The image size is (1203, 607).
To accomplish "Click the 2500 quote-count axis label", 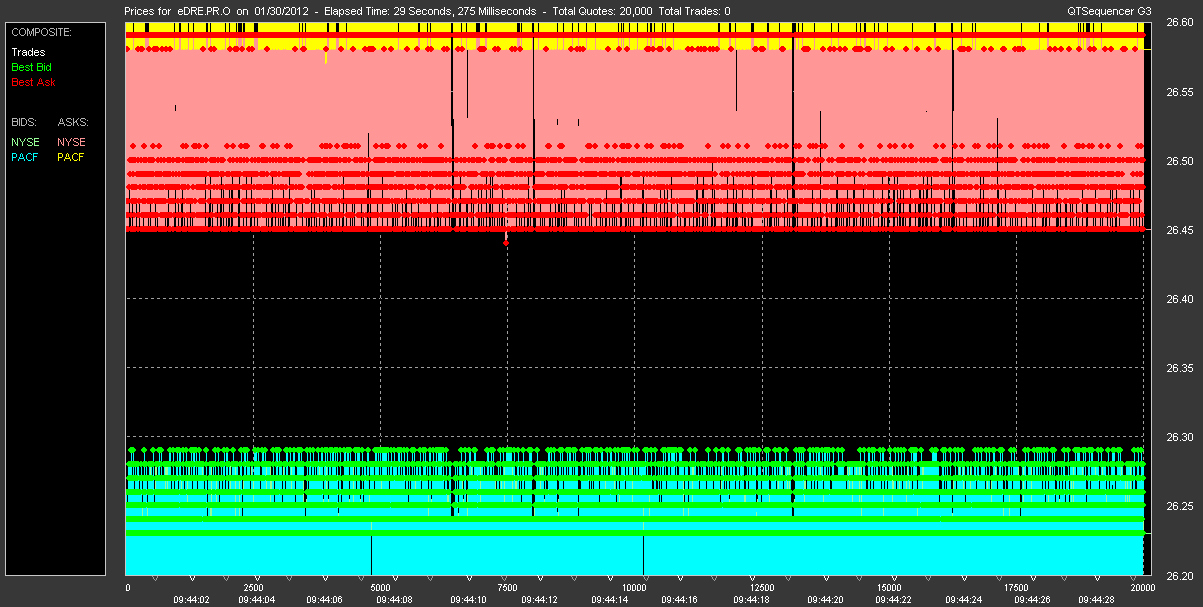I will coord(254,588).
